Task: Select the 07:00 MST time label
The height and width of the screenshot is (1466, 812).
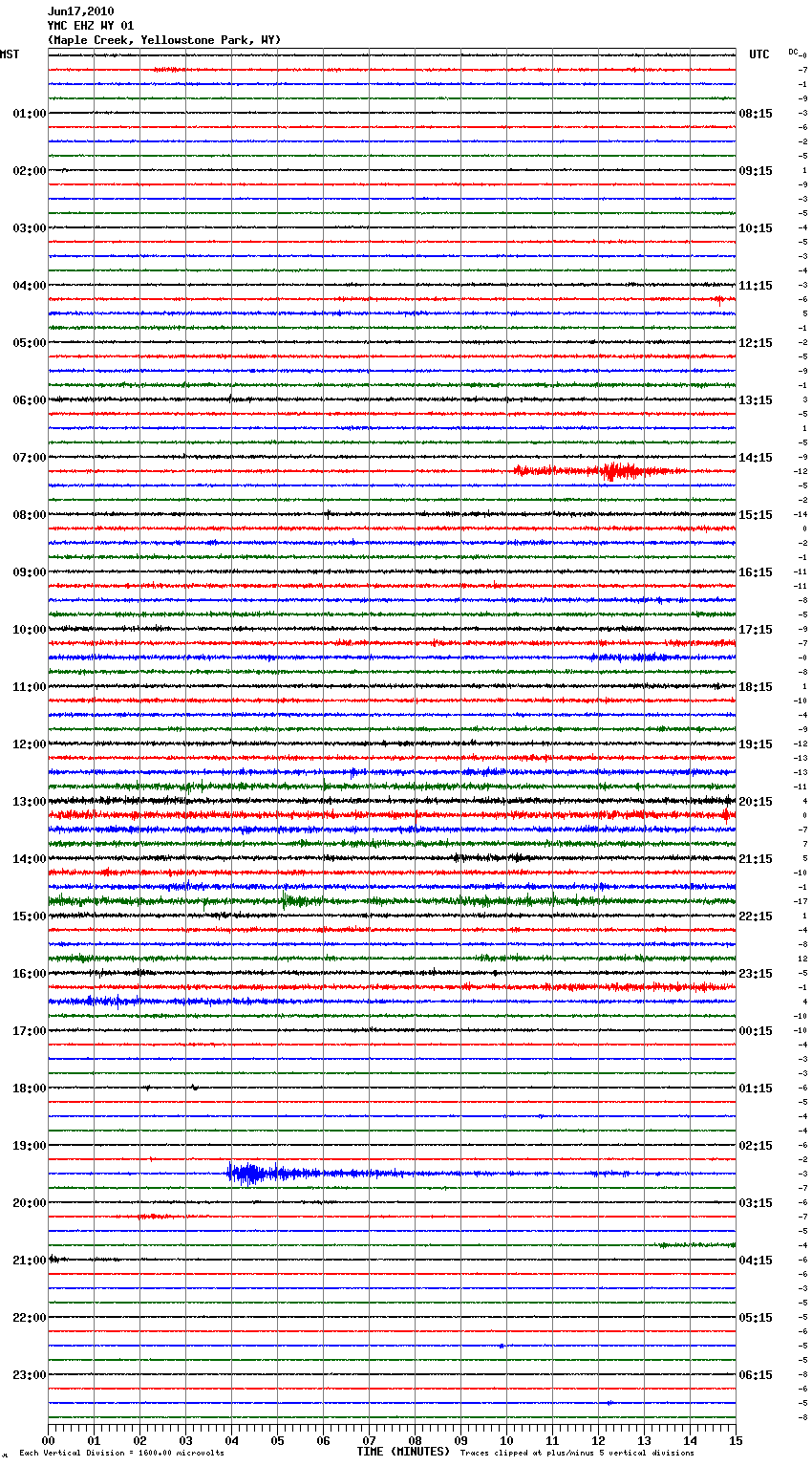Action: pyautogui.click(x=29, y=458)
